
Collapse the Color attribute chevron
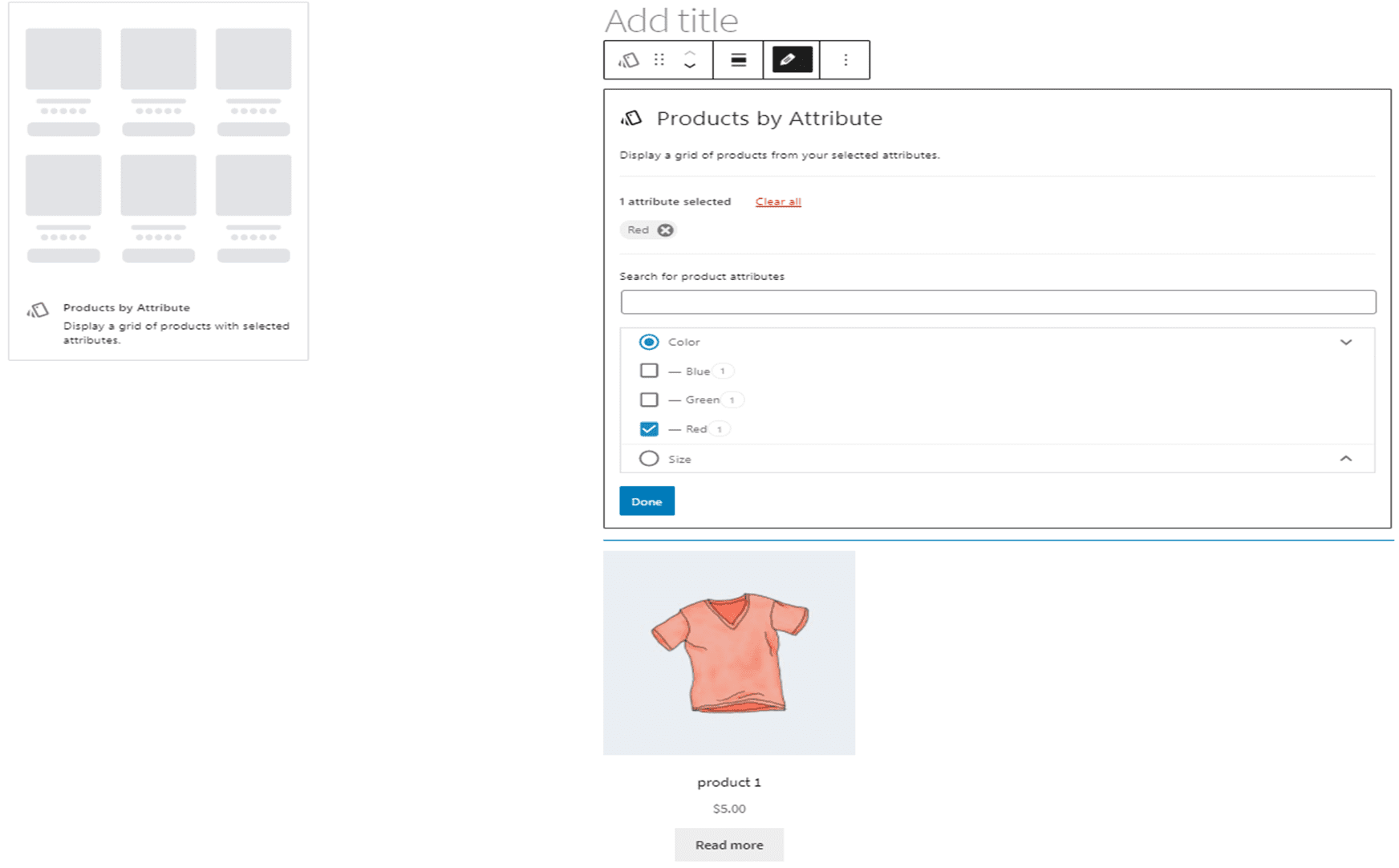pyautogui.click(x=1346, y=343)
